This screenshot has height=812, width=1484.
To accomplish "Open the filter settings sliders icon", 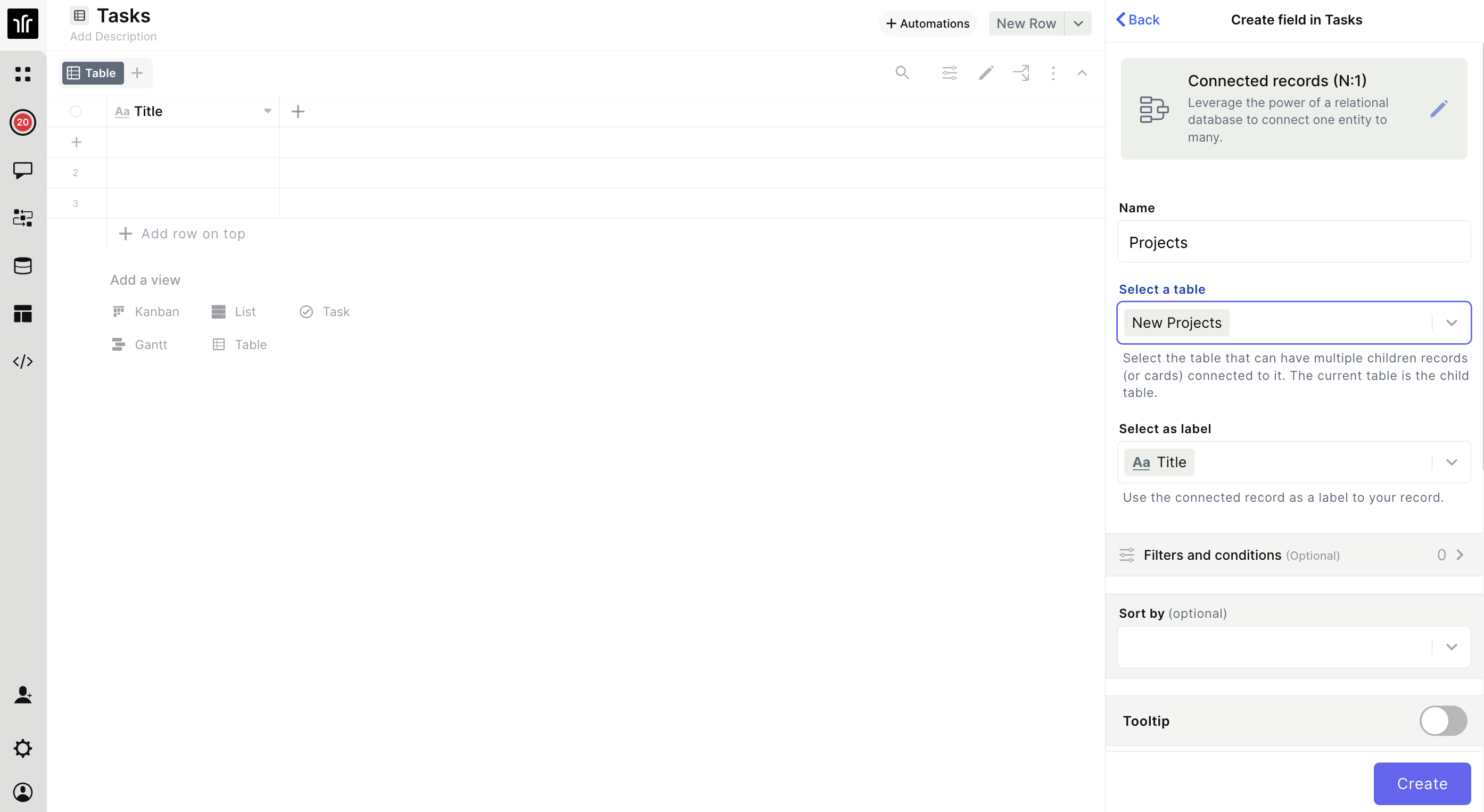I will click(x=949, y=73).
